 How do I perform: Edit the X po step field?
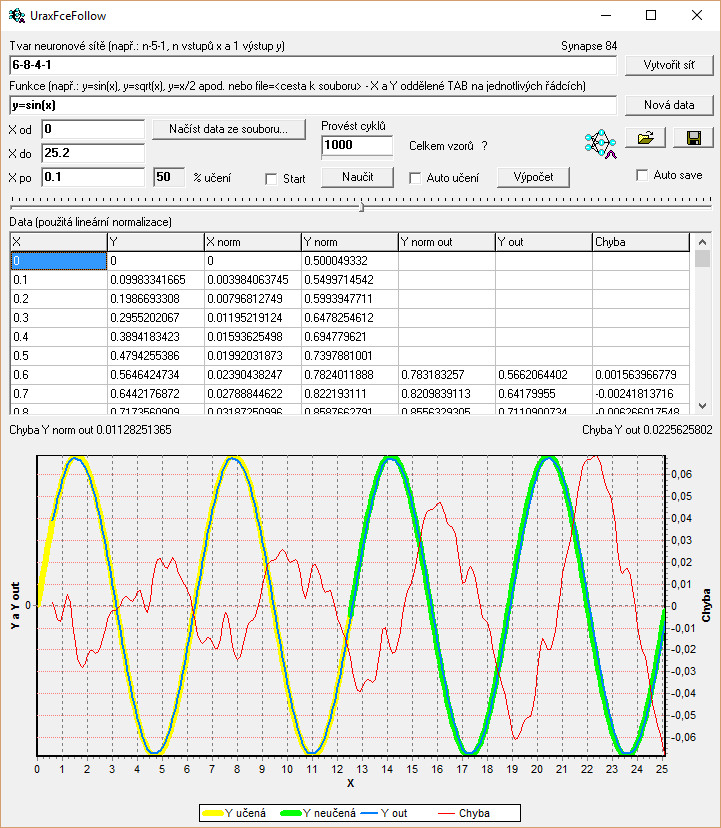click(x=93, y=177)
